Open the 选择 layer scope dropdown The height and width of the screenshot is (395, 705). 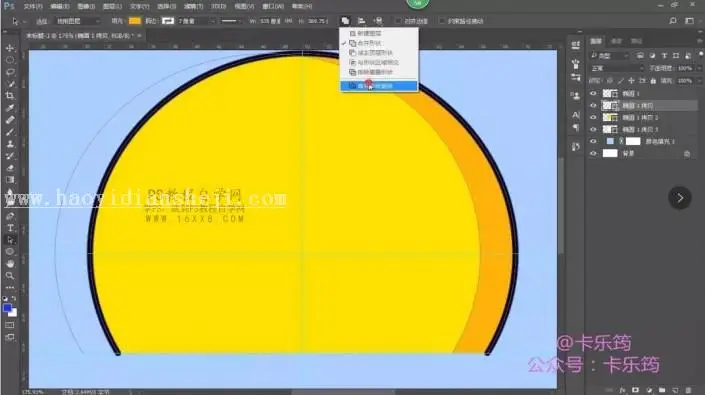pos(78,21)
